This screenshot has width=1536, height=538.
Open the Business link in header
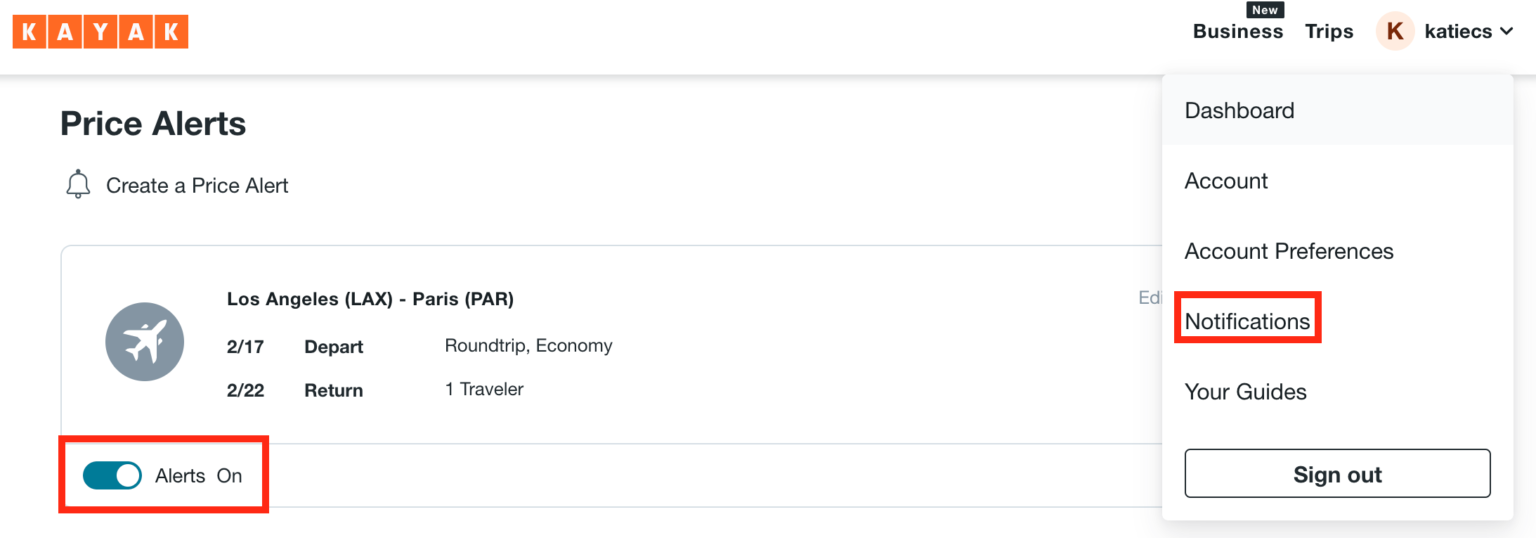pos(1237,32)
